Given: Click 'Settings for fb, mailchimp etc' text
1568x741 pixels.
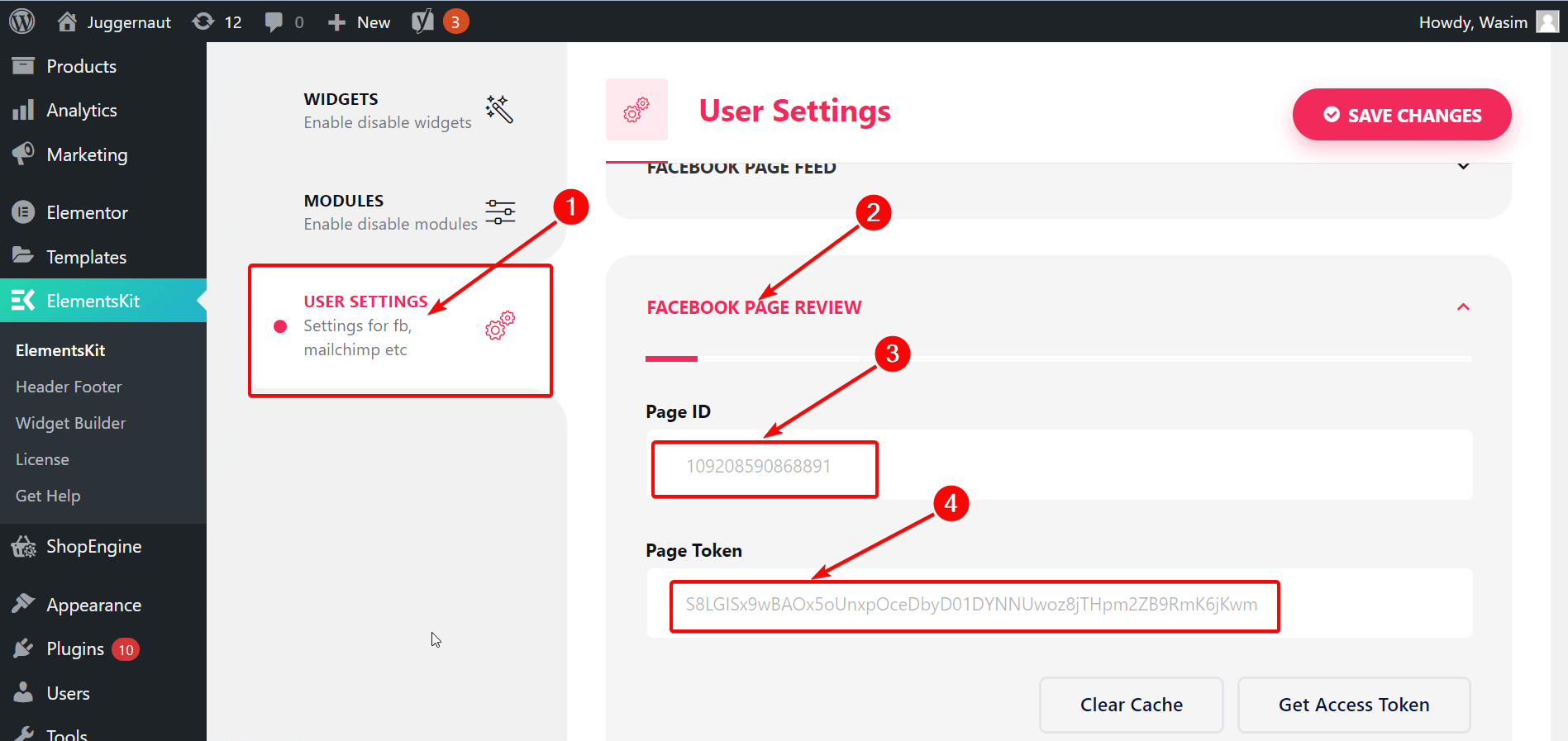Looking at the screenshot, I should pos(357,337).
